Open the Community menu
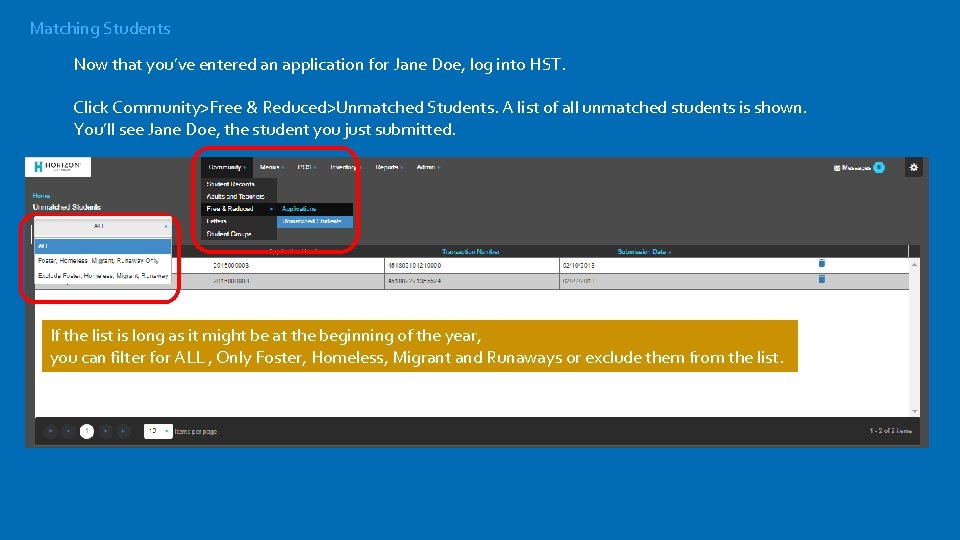 tap(227, 167)
